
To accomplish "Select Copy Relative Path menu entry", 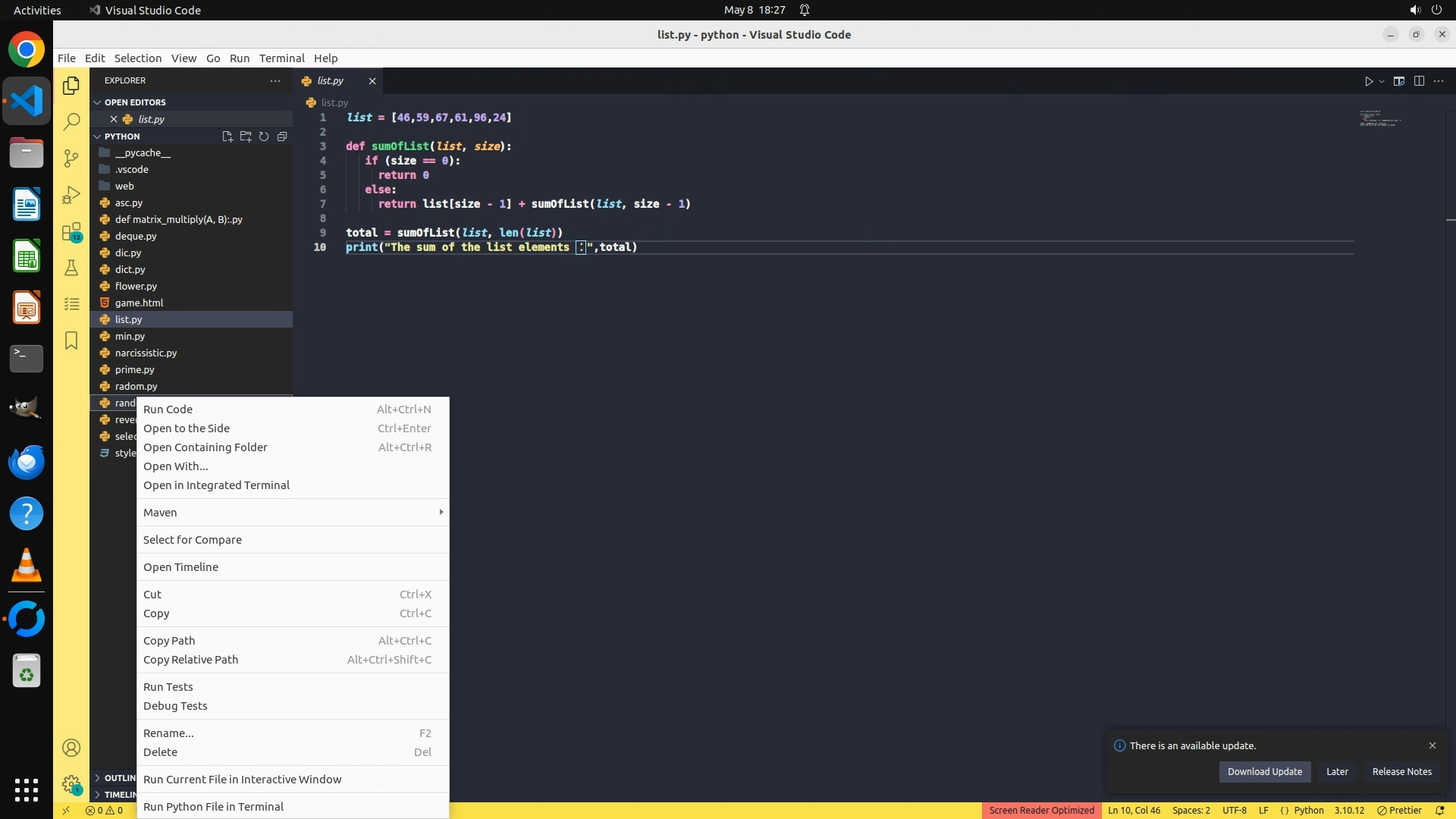I will coord(191,660).
